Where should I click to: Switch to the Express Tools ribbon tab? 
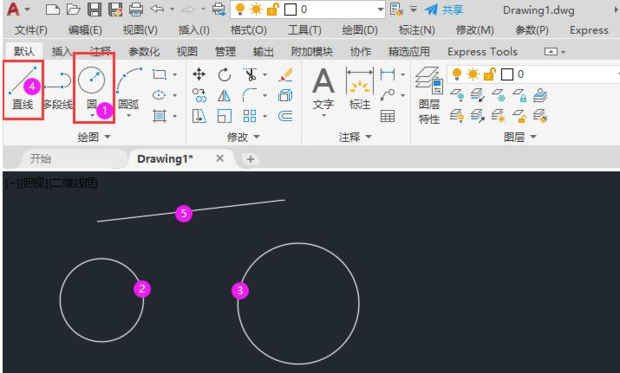tap(482, 51)
